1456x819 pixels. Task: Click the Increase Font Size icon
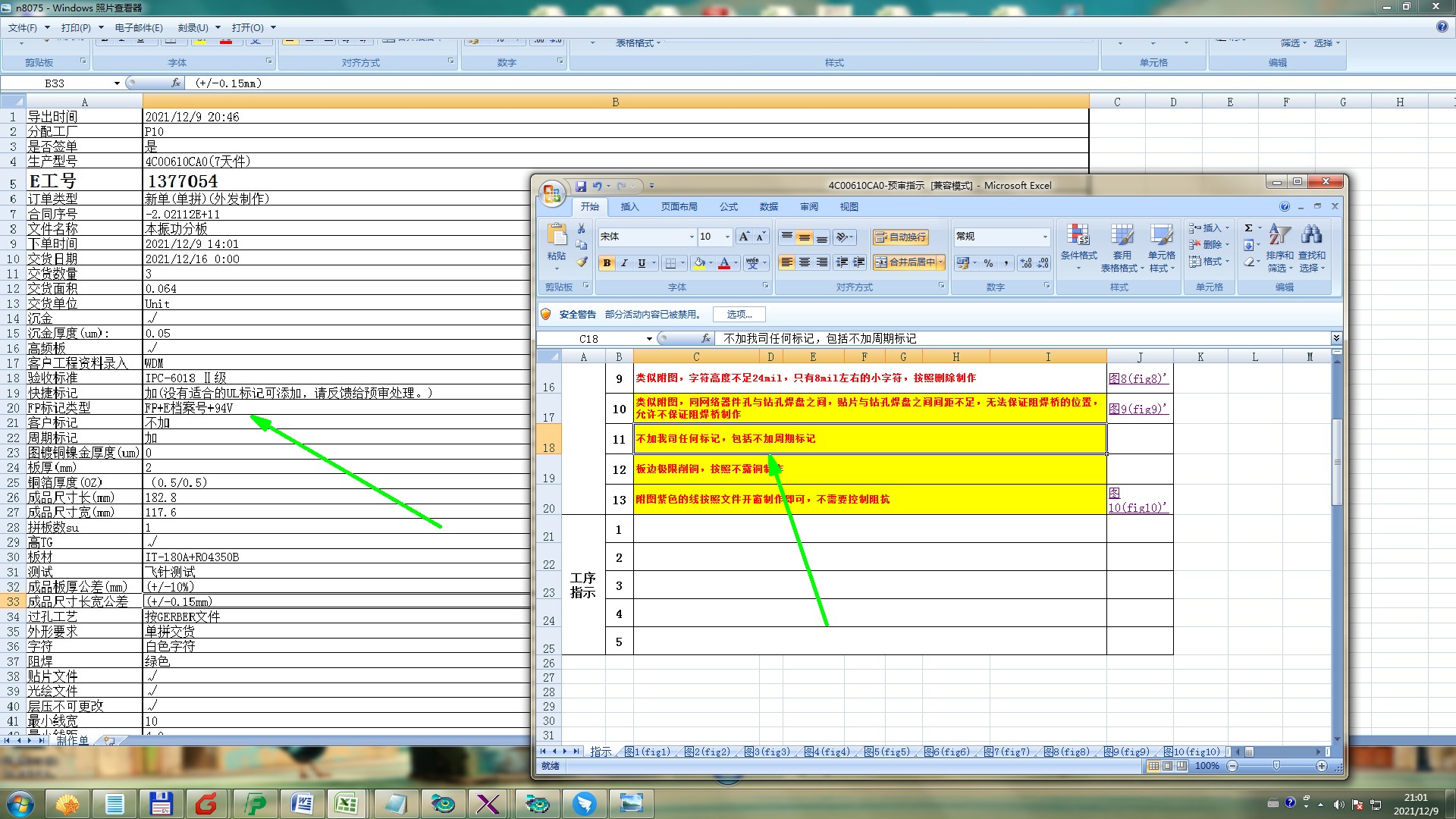(x=744, y=237)
